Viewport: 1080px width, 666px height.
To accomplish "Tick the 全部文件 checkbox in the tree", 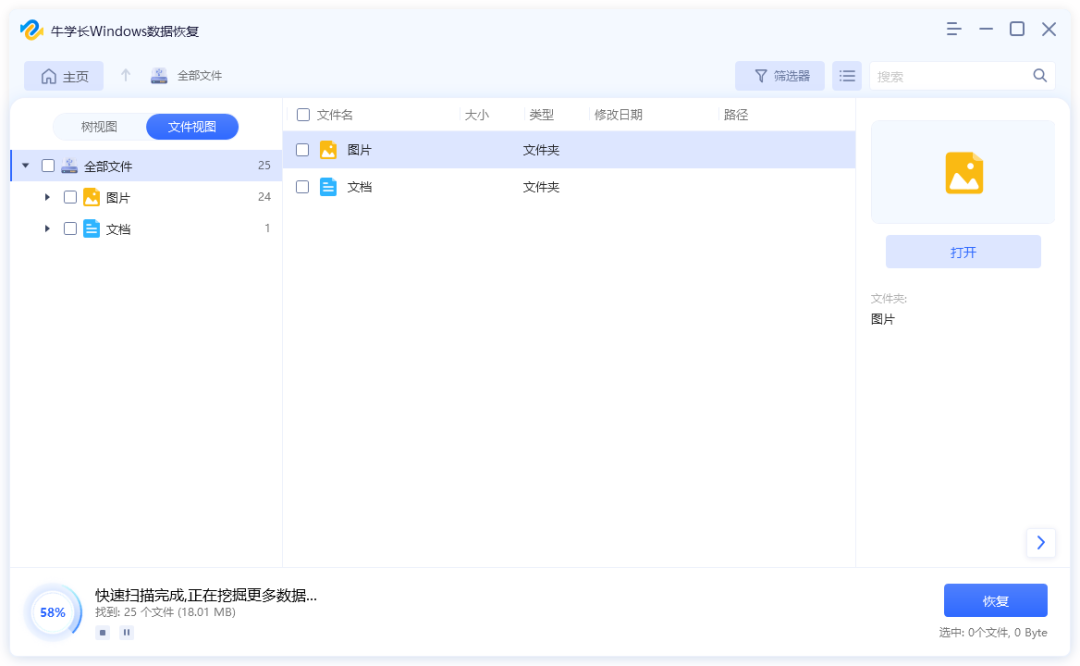I will (48, 165).
